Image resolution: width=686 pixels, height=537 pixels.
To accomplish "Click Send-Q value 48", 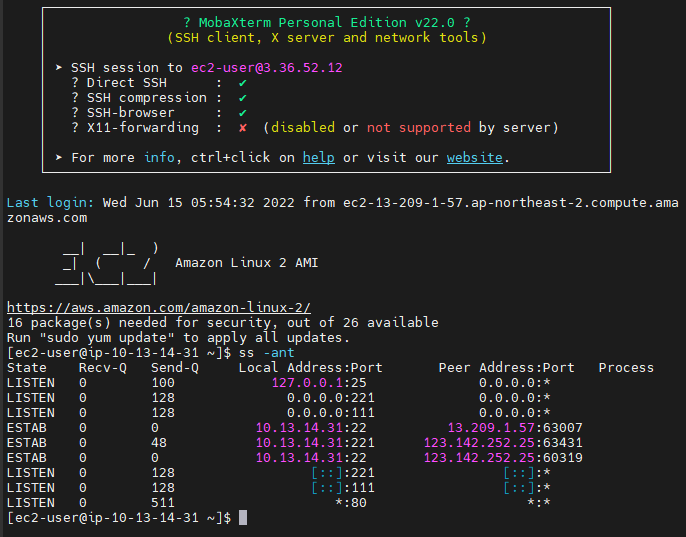I will coord(159,443).
